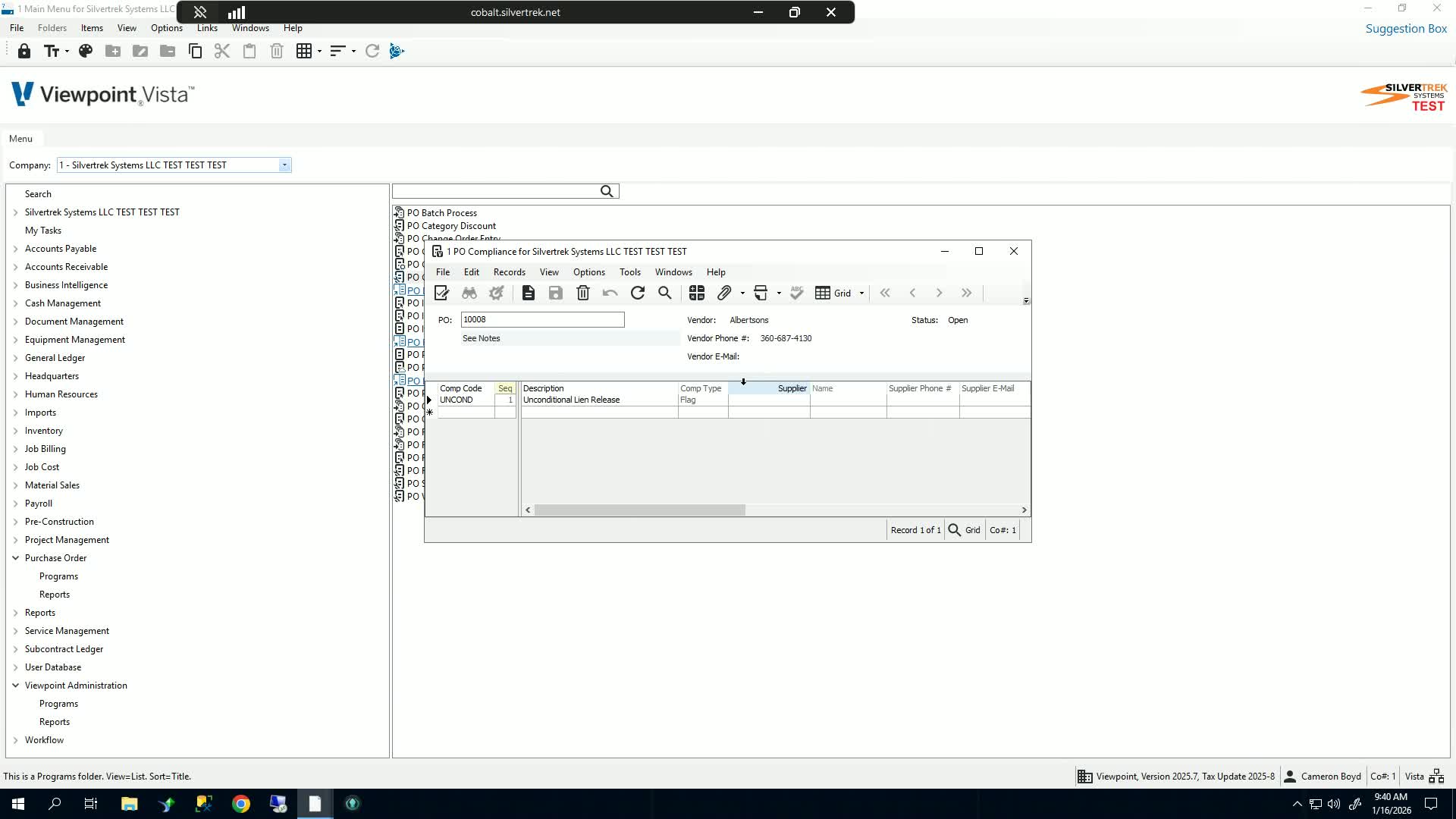Viewport: 1456px width, 819px height.
Task: Click the binoculars find icon
Action: [x=469, y=293]
